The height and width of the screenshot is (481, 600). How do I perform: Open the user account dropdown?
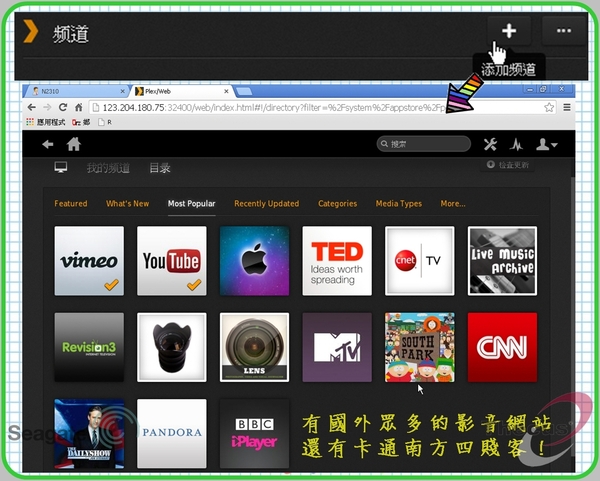[x=546, y=144]
